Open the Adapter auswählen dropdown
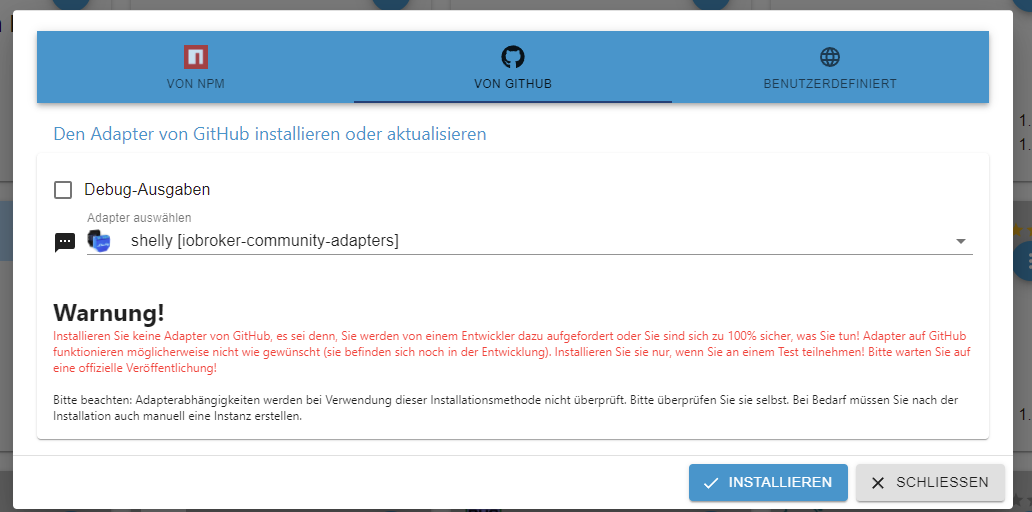 530,242
